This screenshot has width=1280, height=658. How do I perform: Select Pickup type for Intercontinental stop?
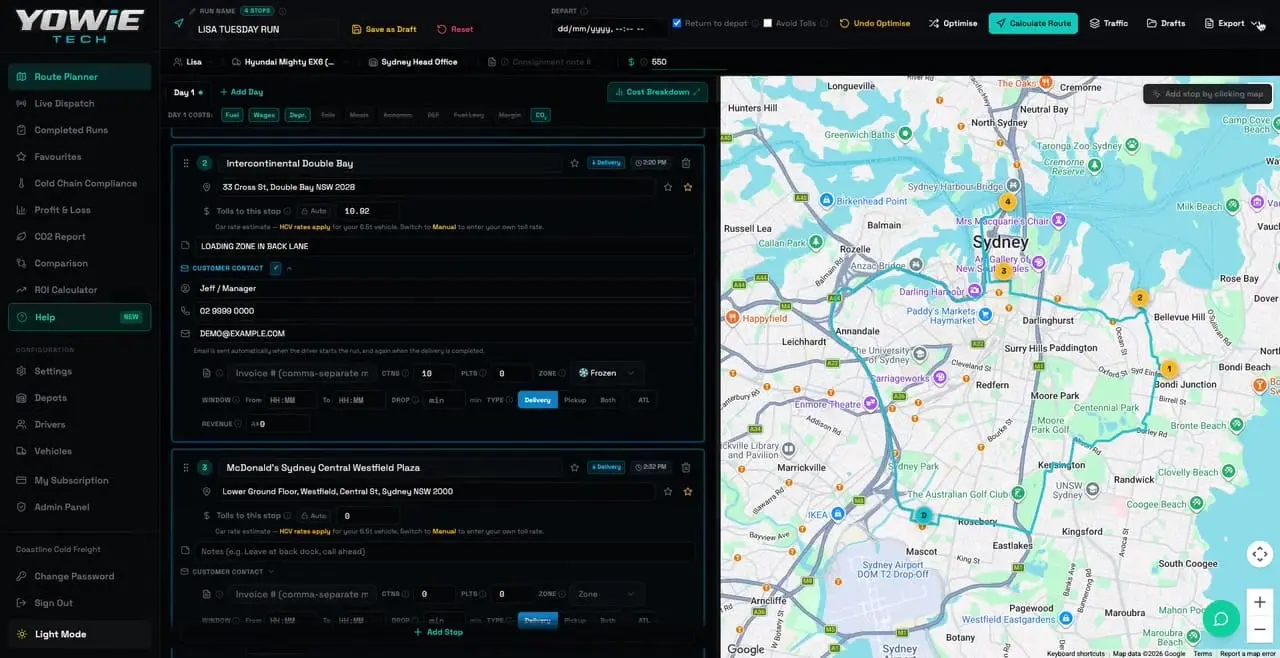575,400
